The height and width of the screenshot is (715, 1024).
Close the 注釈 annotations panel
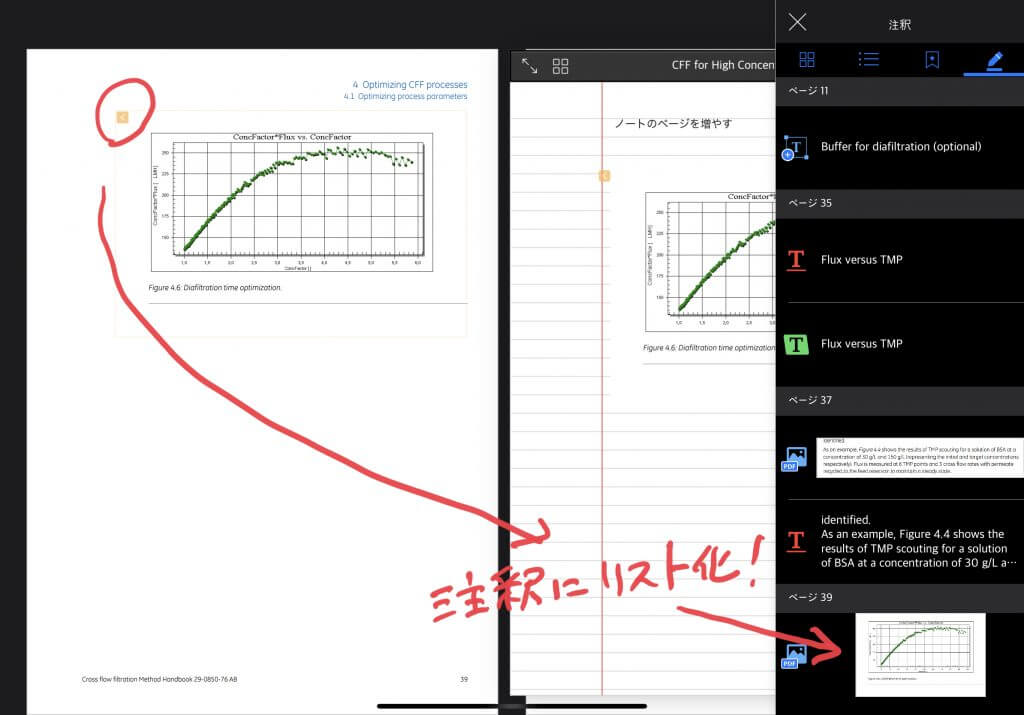coord(797,22)
